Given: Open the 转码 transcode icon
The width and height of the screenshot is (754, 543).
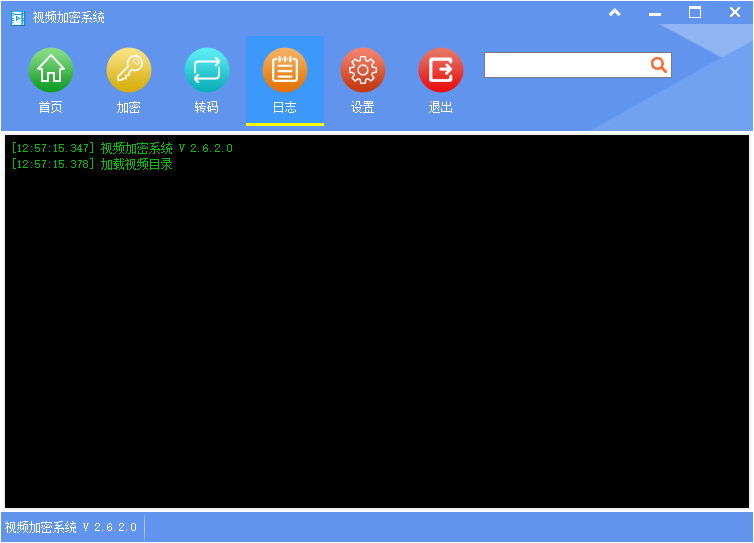Looking at the screenshot, I should pos(207,70).
